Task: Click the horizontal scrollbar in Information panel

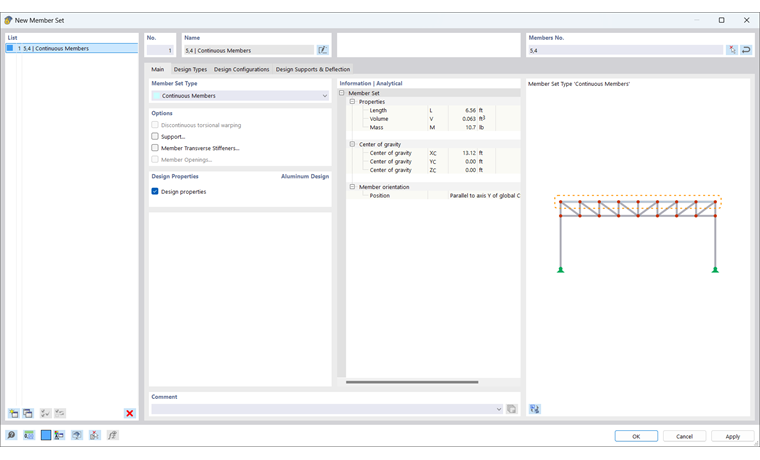Action: 412,382
